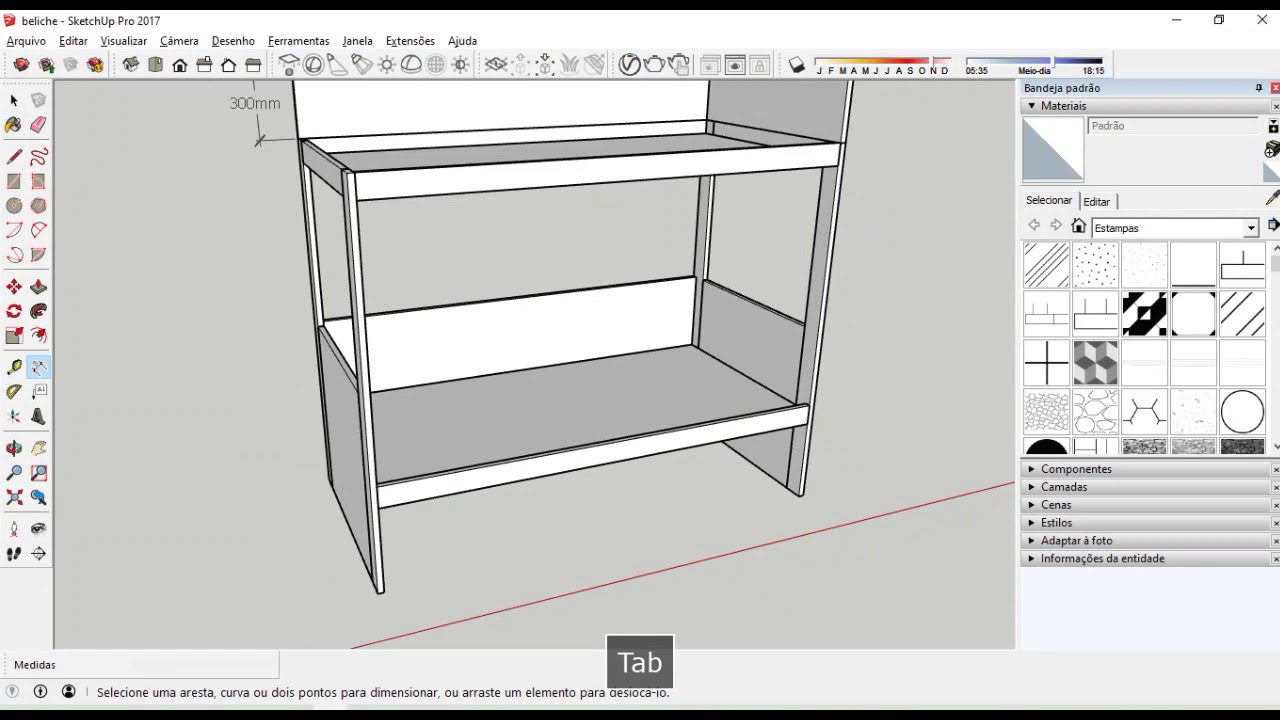
Task: Open the Estampas materials dropdown
Action: coord(1250,228)
